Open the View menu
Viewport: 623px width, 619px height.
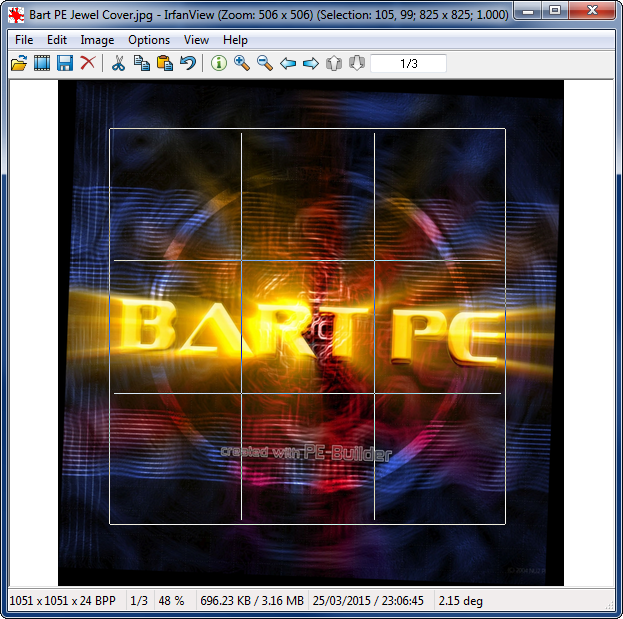196,40
